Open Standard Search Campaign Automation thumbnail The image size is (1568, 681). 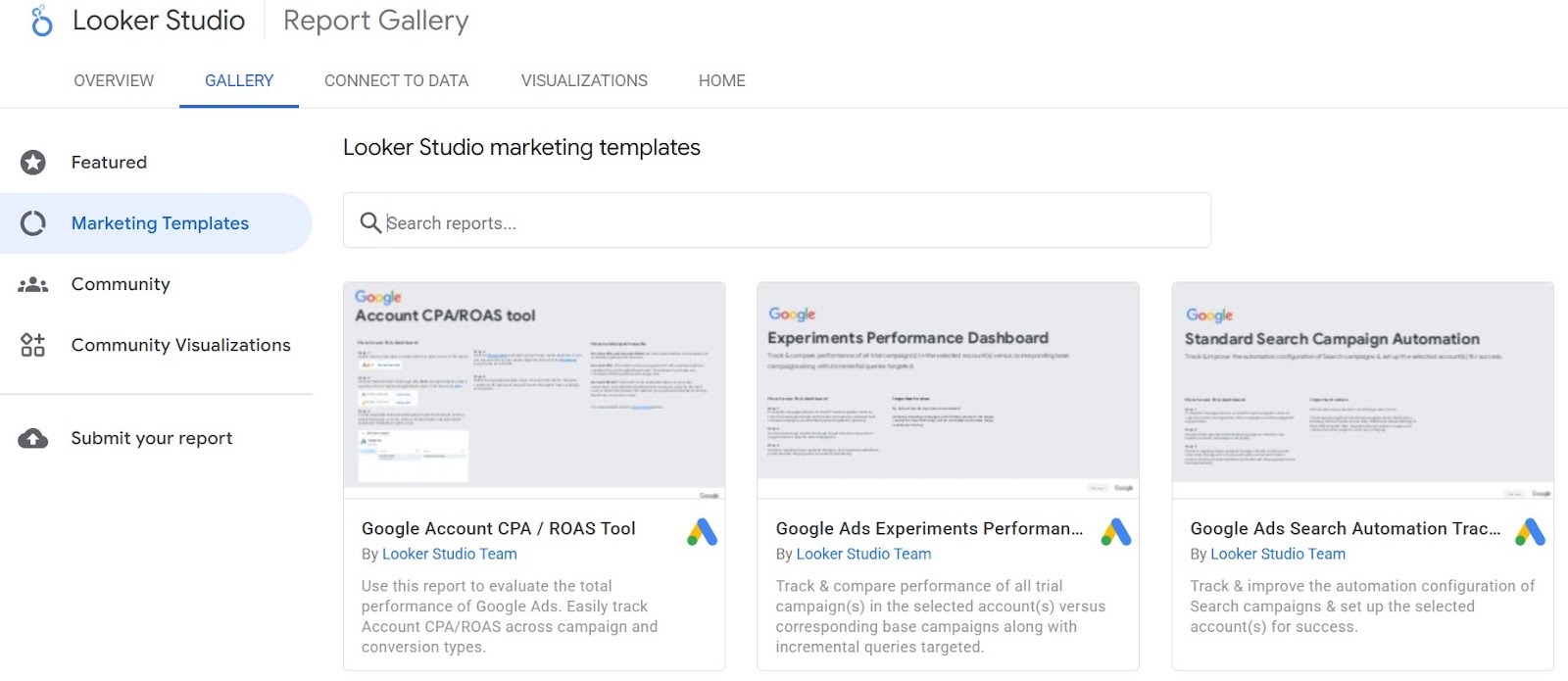1362,392
